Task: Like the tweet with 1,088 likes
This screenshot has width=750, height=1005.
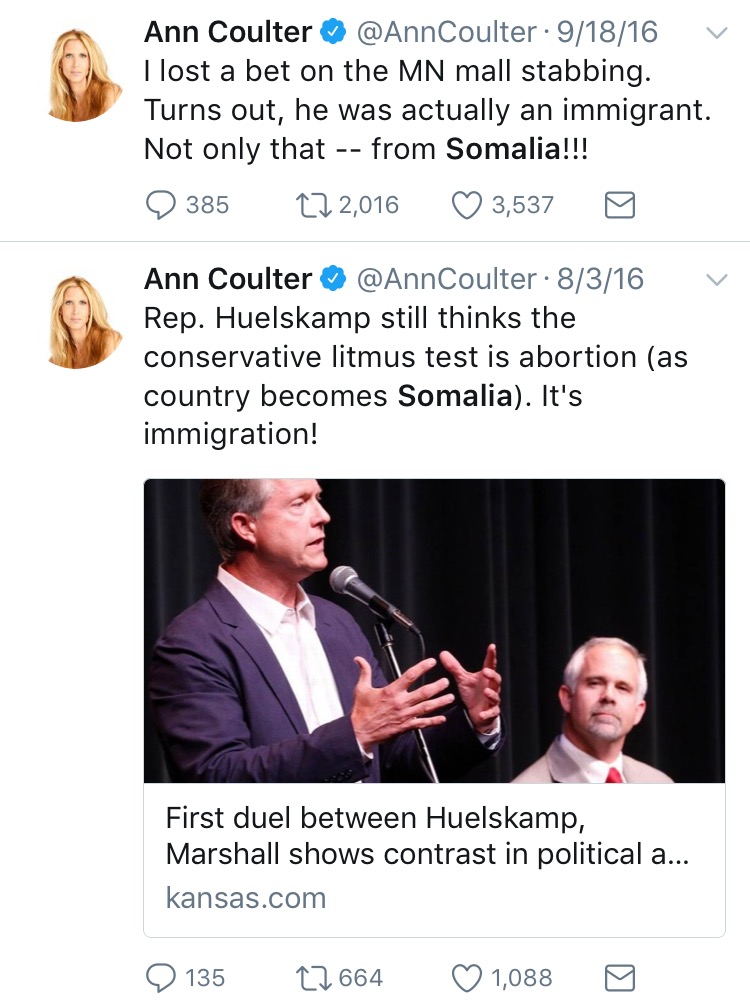Action: point(466,978)
